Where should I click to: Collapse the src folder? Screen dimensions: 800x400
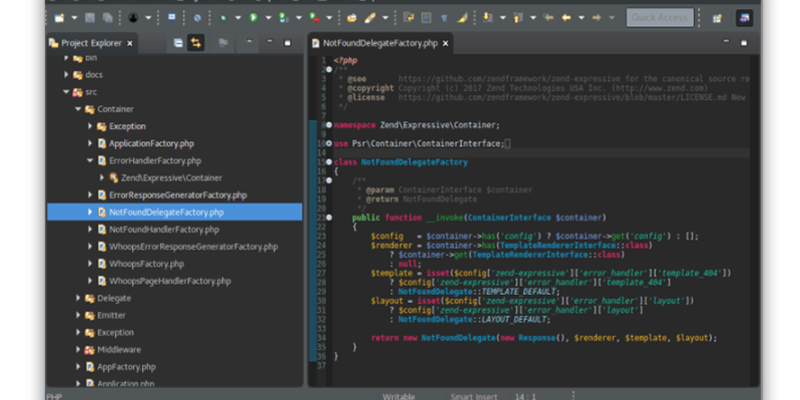(66, 91)
